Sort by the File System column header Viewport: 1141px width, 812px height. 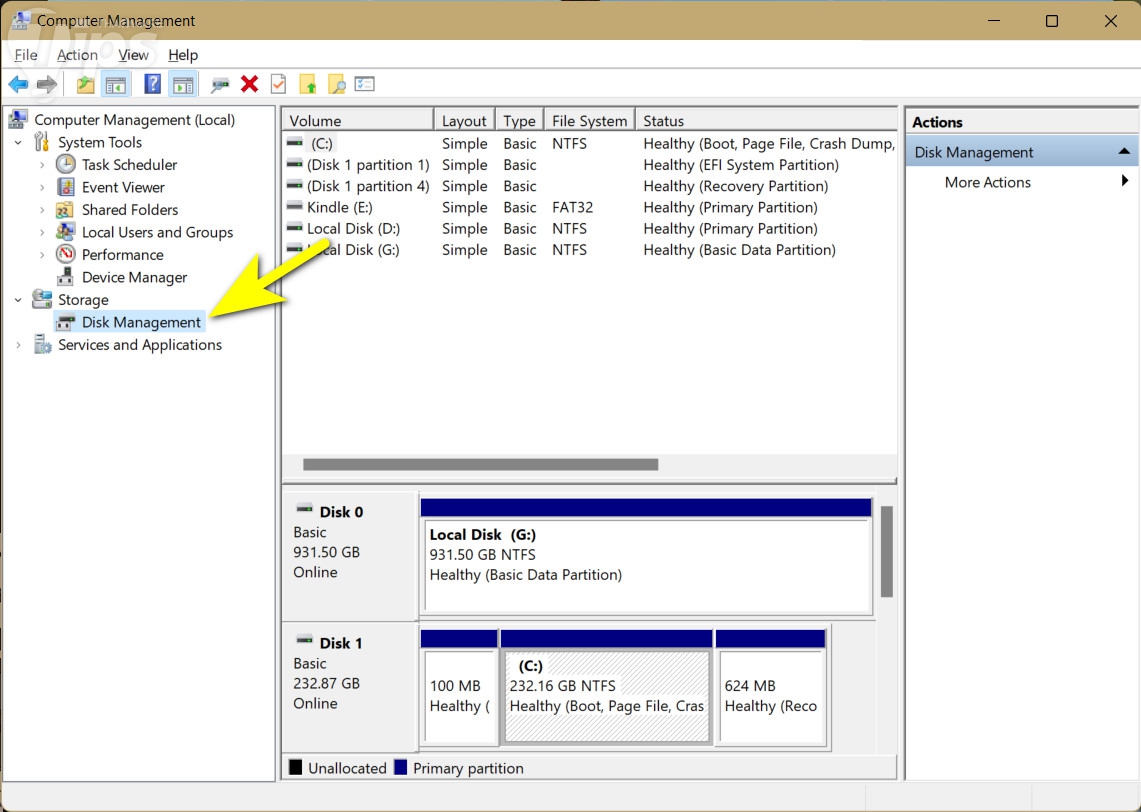pos(589,121)
